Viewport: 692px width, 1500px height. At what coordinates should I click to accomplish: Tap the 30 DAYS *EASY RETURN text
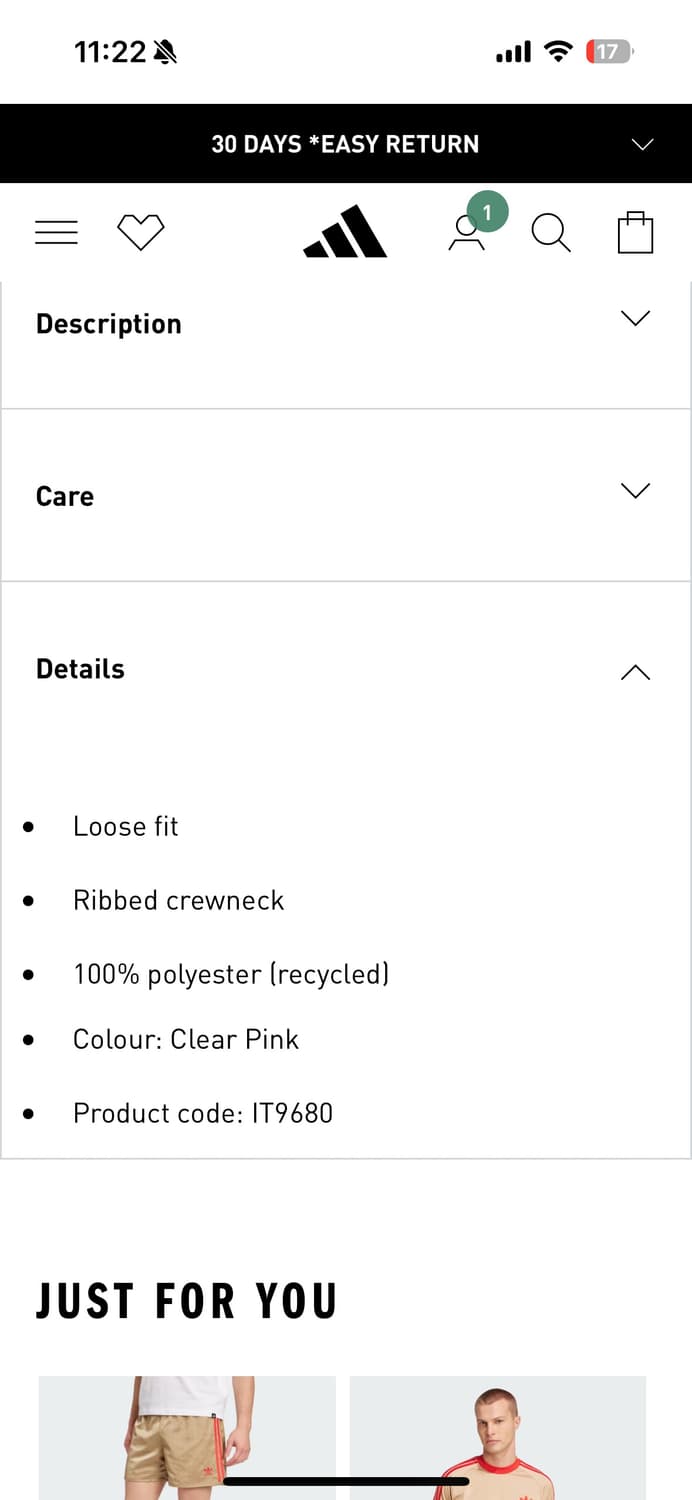click(x=345, y=144)
